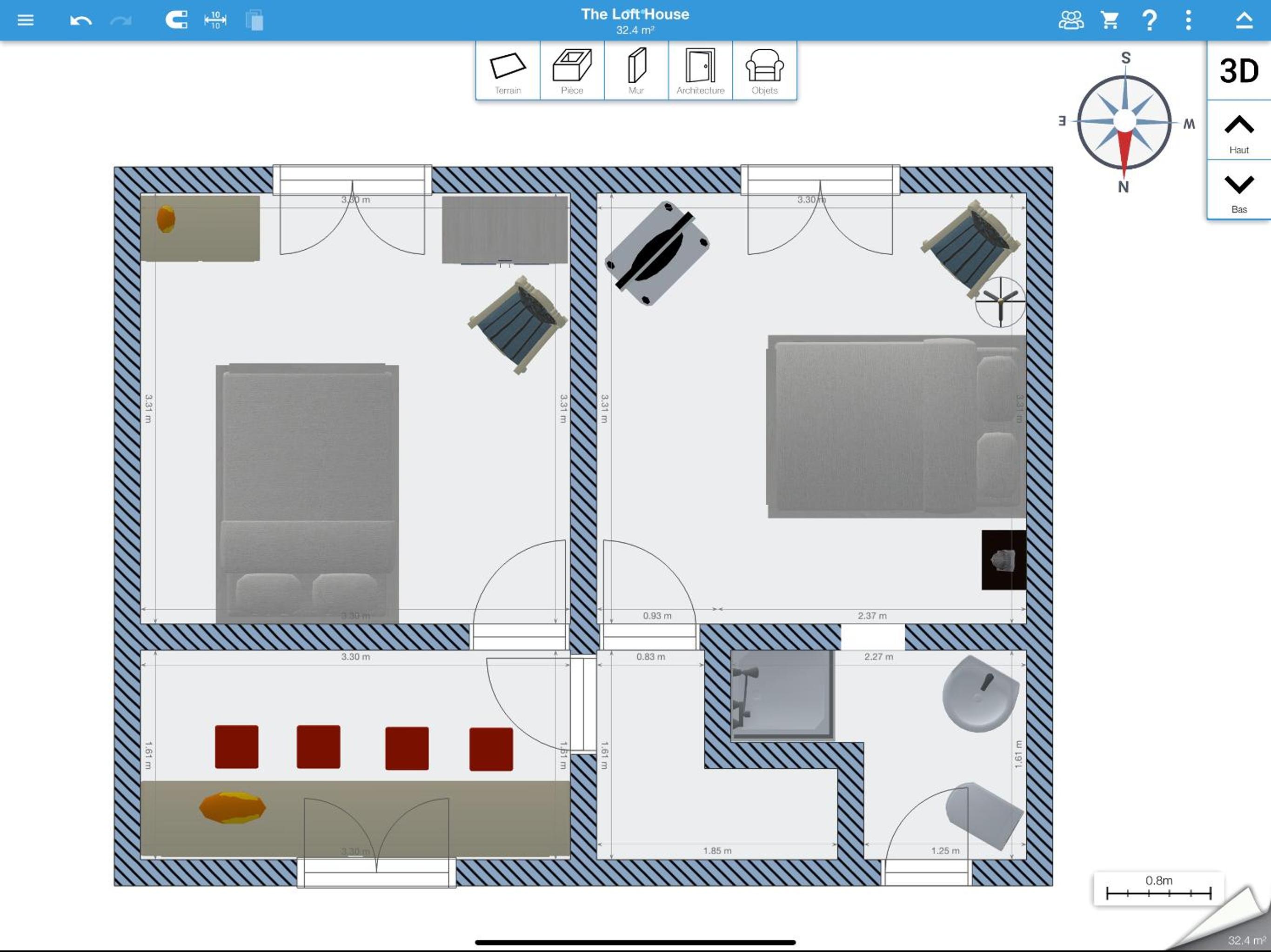The image size is (1271, 952).
Task: Select the grey wardrobe in left bedroom
Action: click(504, 230)
